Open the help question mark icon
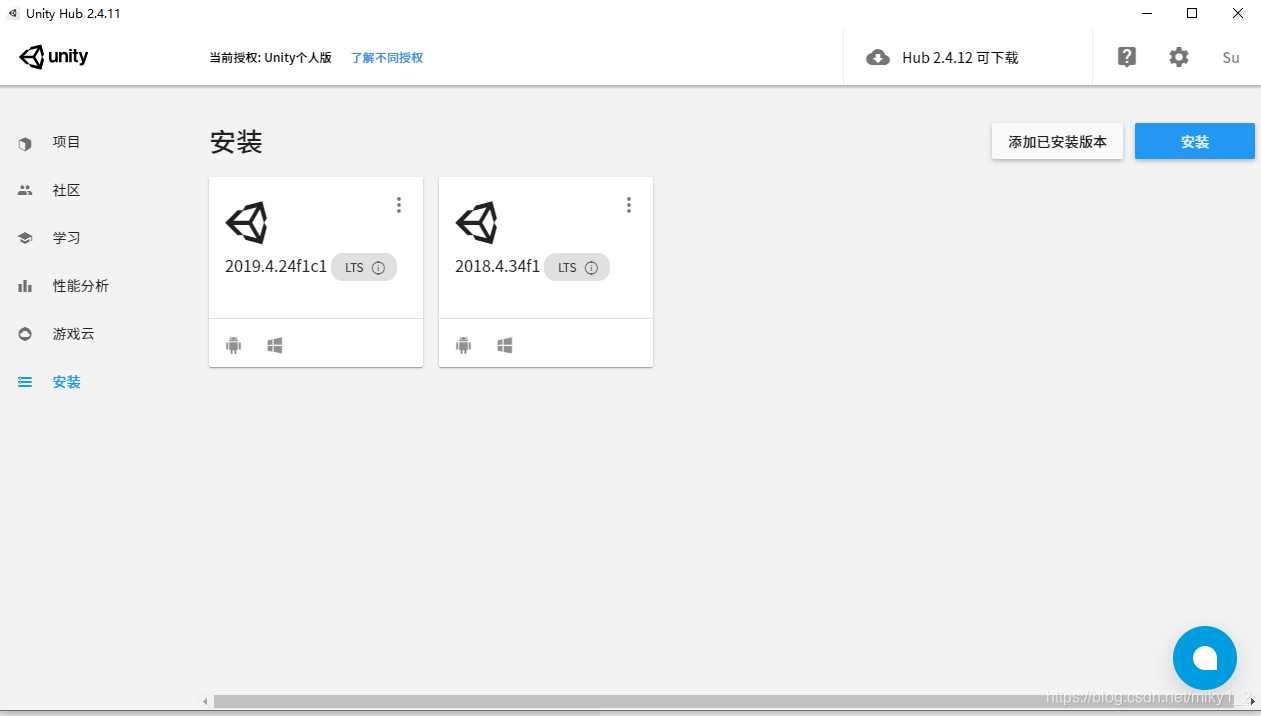This screenshot has width=1261, height=716. pos(1127,57)
